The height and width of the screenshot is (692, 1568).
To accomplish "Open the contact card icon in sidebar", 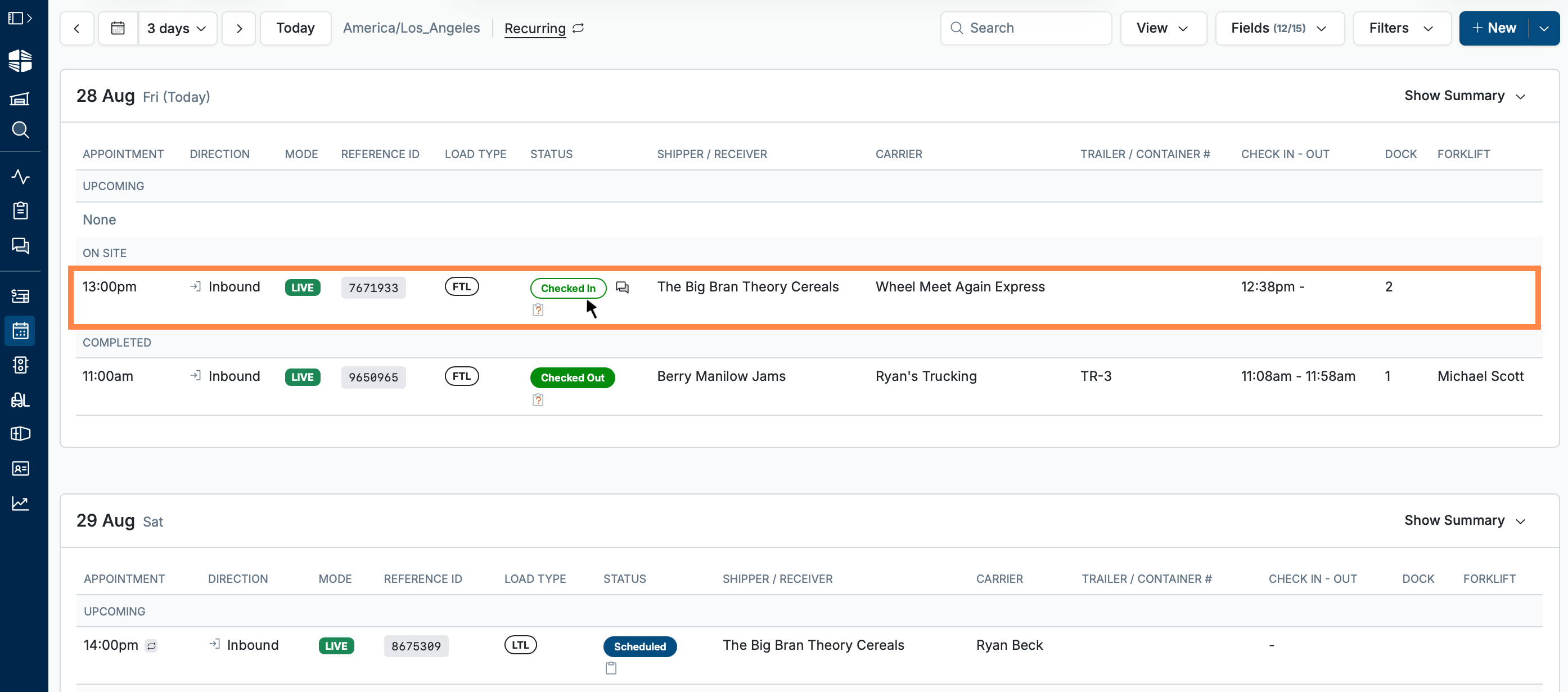I will tap(20, 469).
